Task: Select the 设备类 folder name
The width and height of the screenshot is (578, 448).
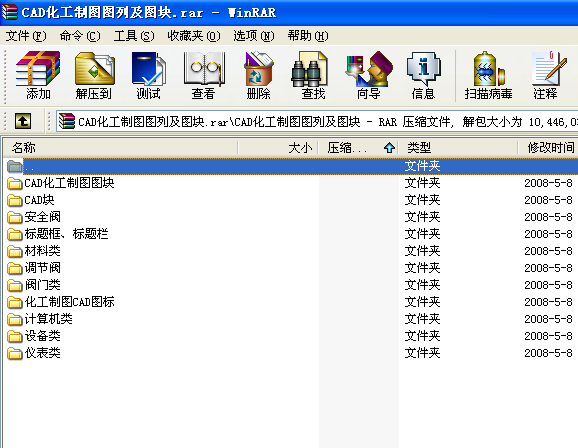Action: click(x=42, y=336)
